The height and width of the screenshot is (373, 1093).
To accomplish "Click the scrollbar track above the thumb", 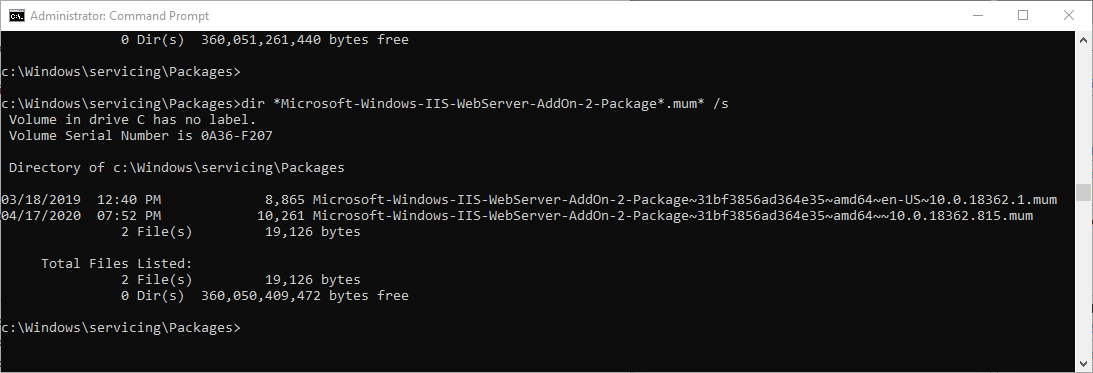I will pyautogui.click(x=1083, y=112).
